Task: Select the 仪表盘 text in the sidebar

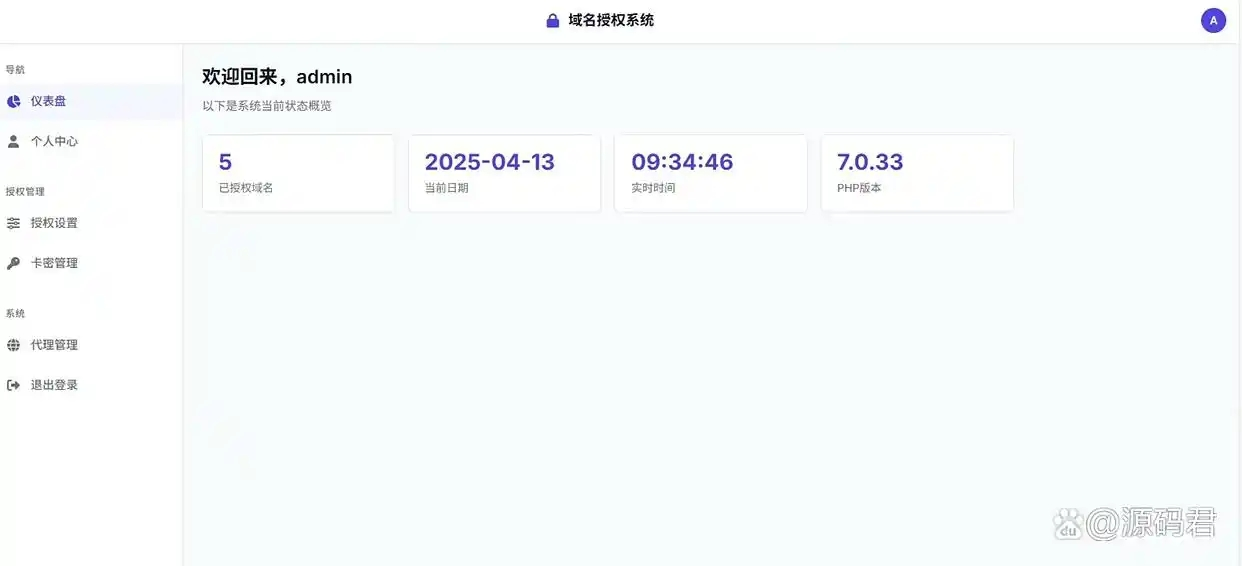Action: [x=48, y=101]
